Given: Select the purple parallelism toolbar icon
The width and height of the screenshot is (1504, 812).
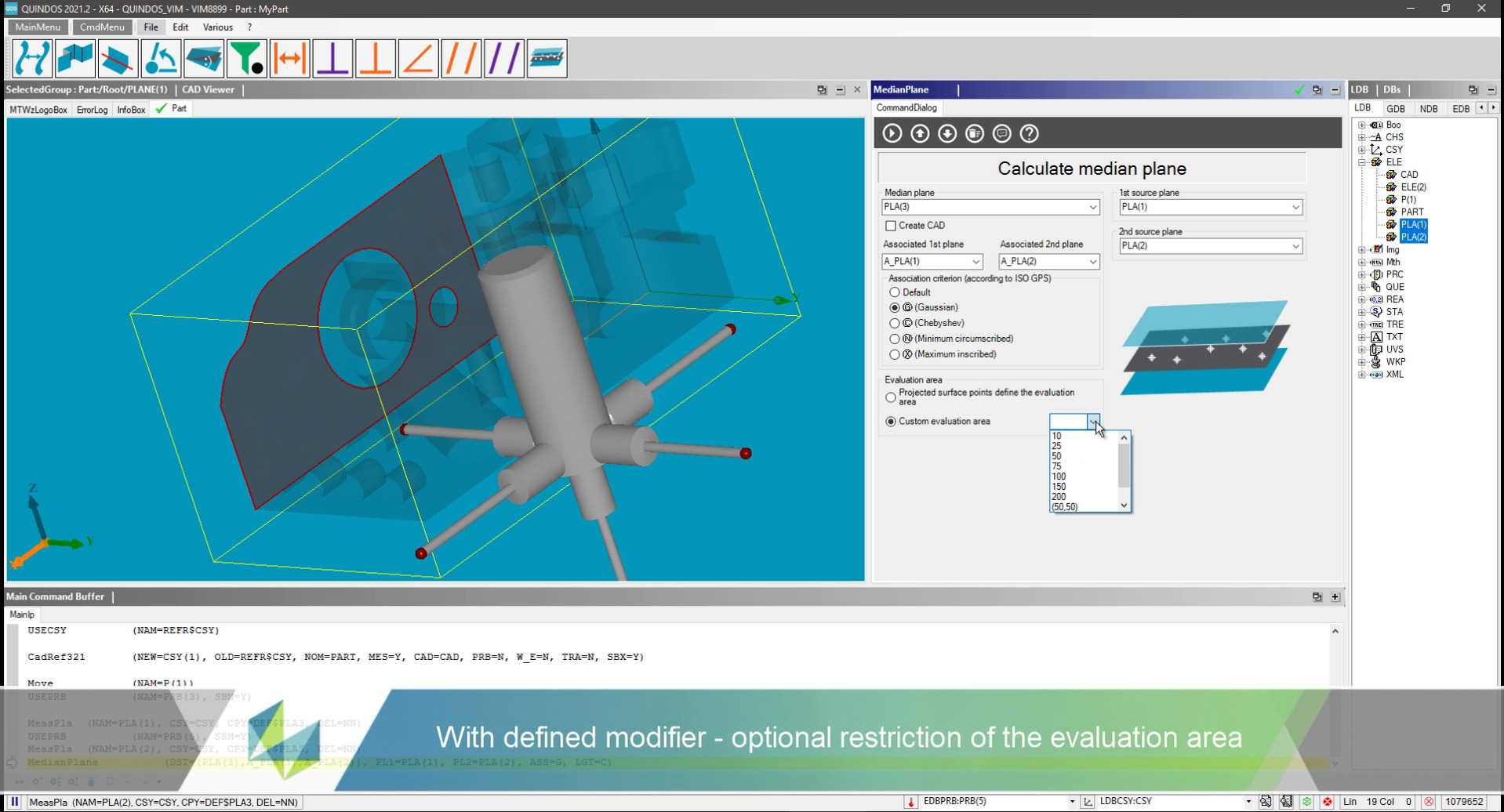Looking at the screenshot, I should click(x=503, y=59).
